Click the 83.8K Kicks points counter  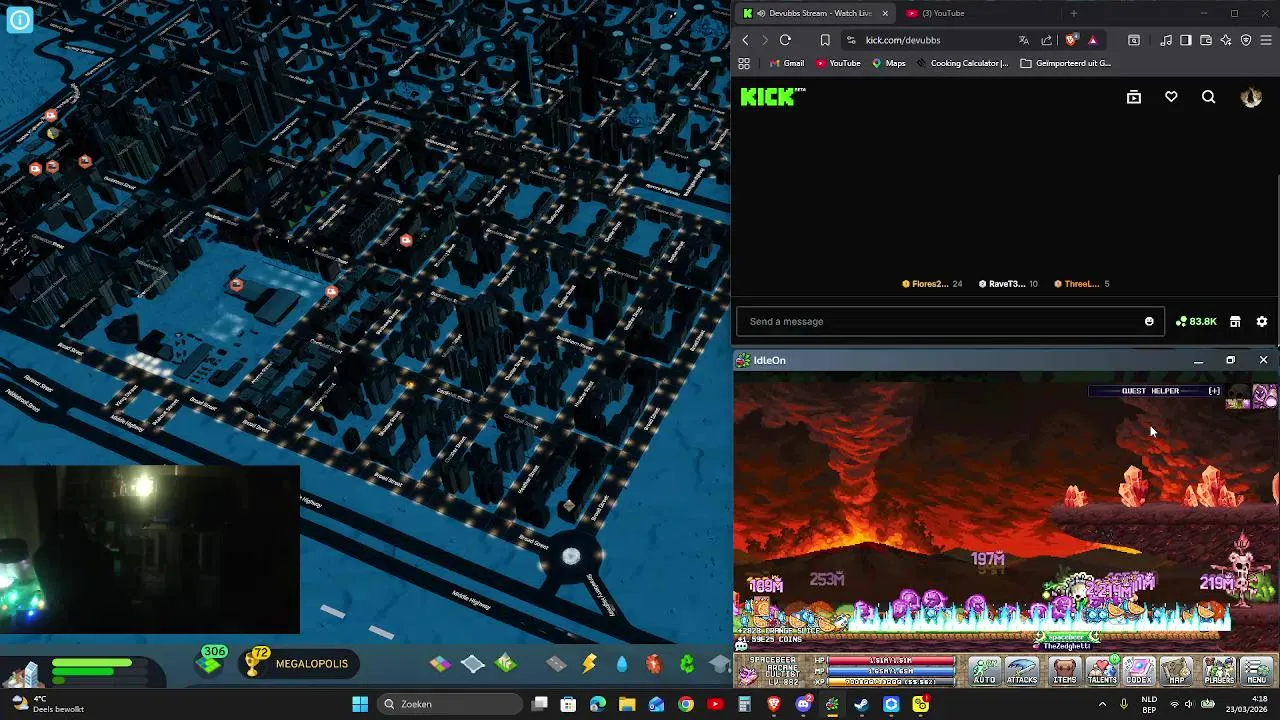tap(1196, 321)
